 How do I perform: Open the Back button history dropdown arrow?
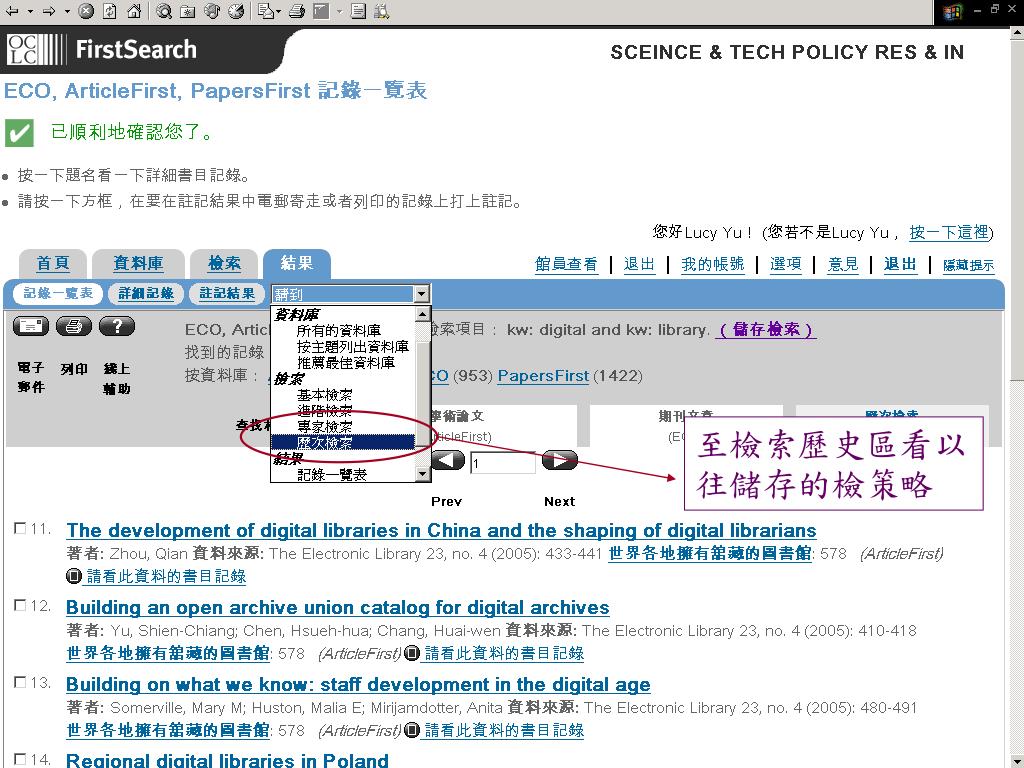click(x=30, y=11)
